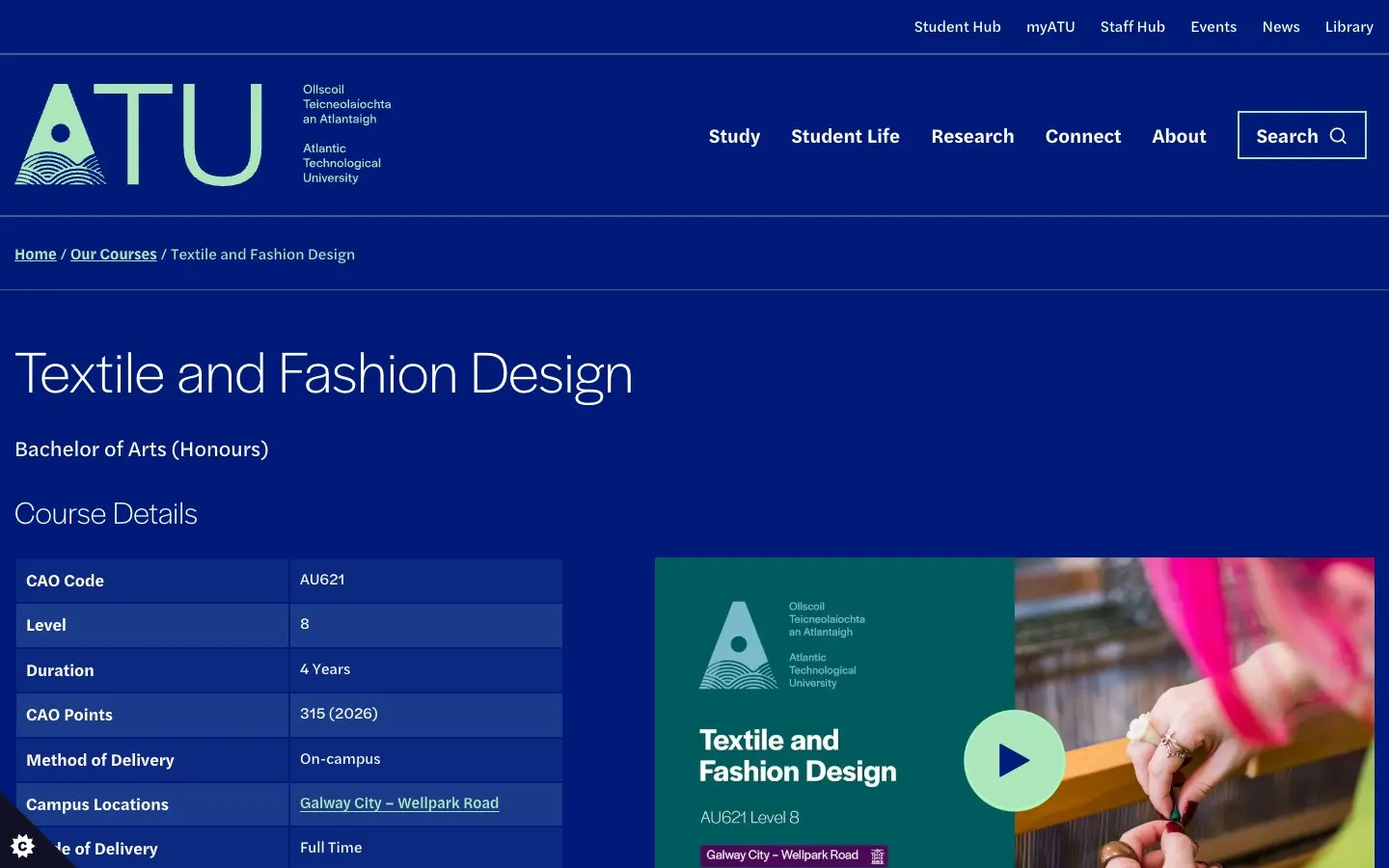Click the 'CAO Points' row label
Screen dimensions: 1389x868
tap(69, 715)
